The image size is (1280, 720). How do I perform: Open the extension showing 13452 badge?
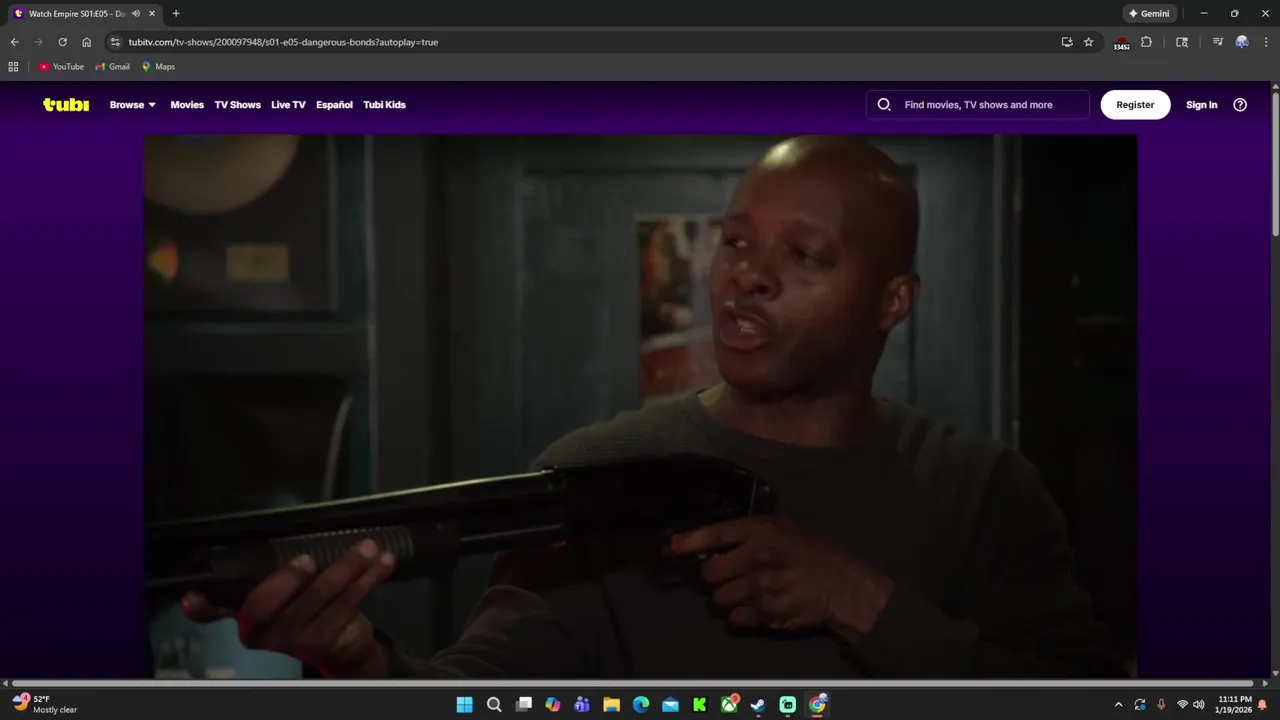click(1121, 42)
